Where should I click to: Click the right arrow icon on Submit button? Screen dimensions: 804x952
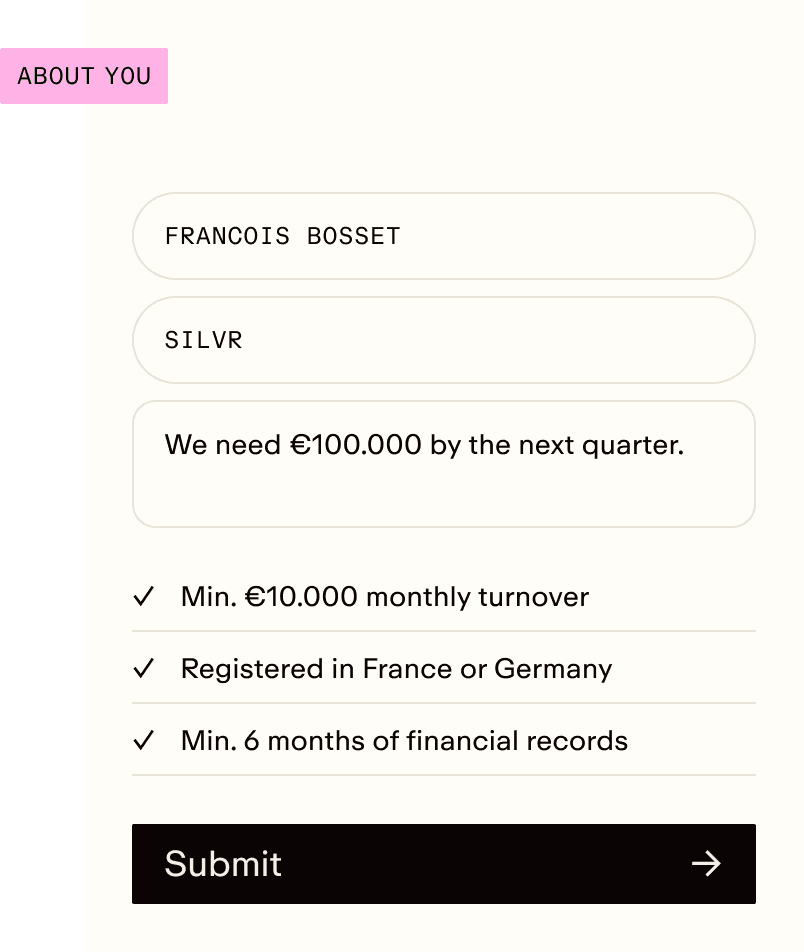click(706, 863)
